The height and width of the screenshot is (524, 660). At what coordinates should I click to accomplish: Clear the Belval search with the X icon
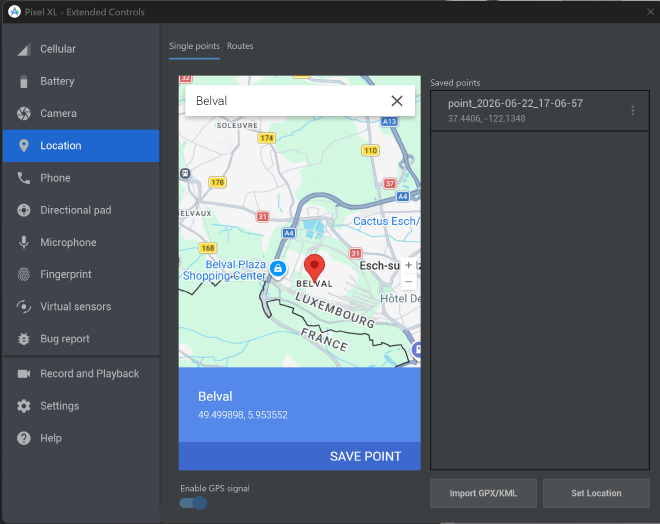[397, 101]
